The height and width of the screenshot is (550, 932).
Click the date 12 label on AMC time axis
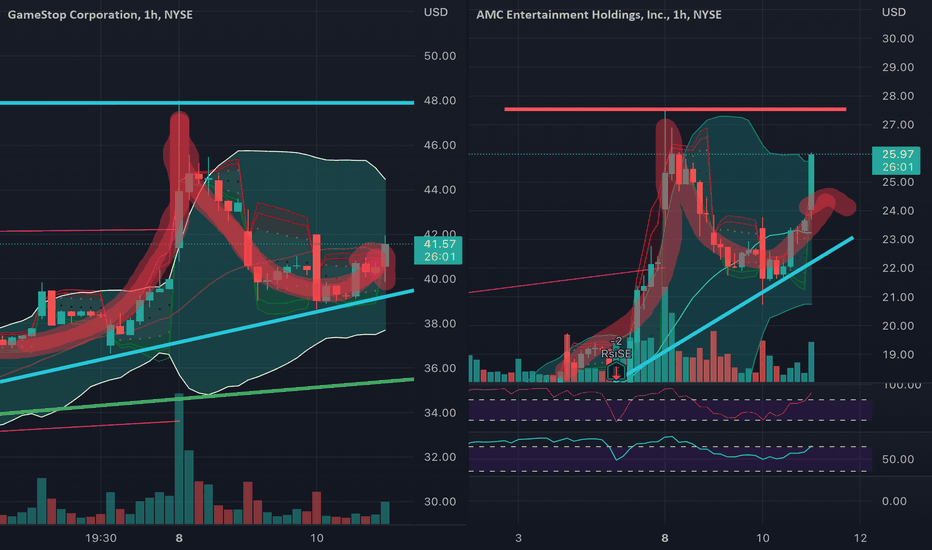pyautogui.click(x=860, y=538)
